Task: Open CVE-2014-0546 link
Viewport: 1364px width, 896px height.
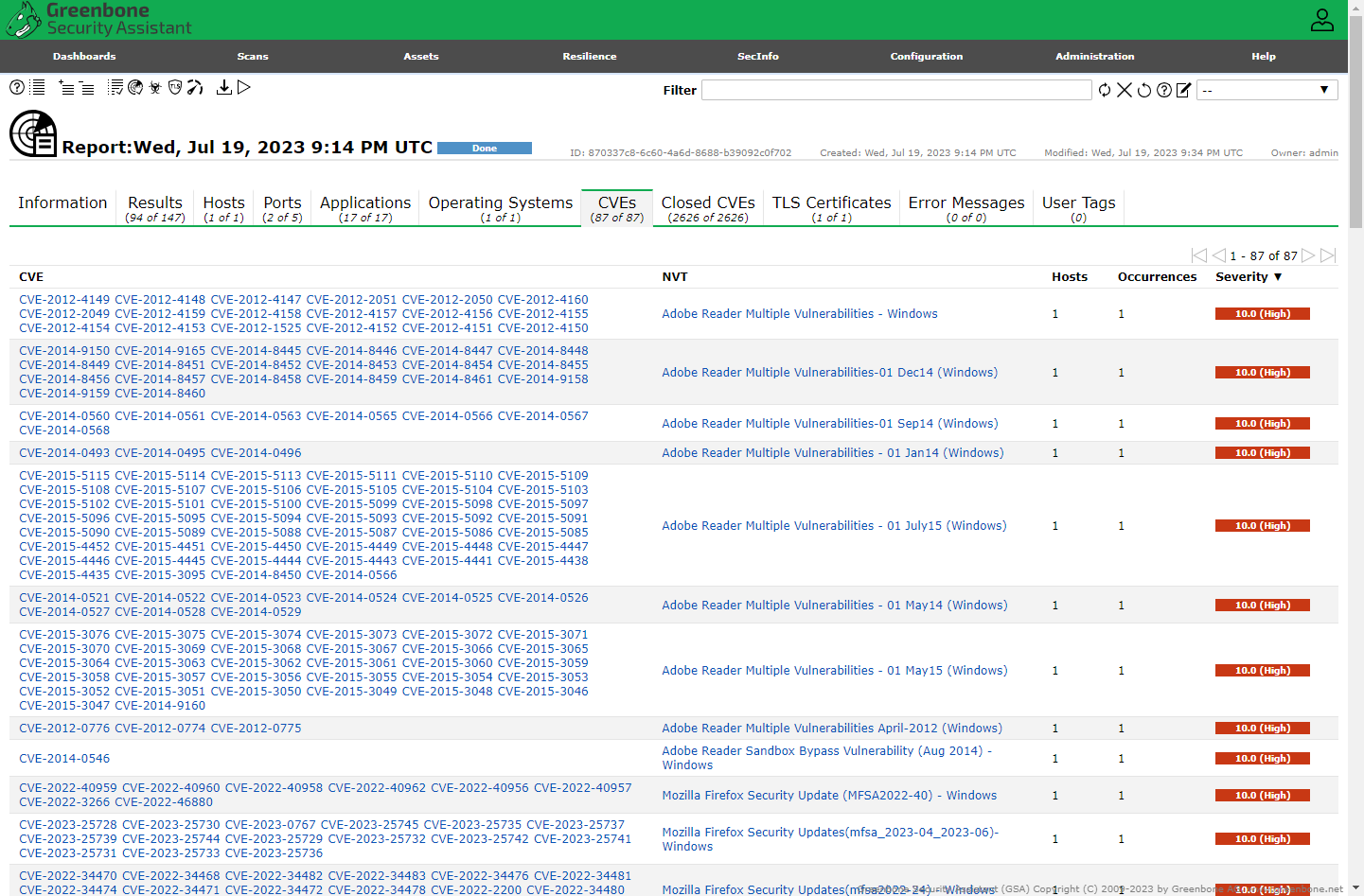Action: click(x=64, y=759)
